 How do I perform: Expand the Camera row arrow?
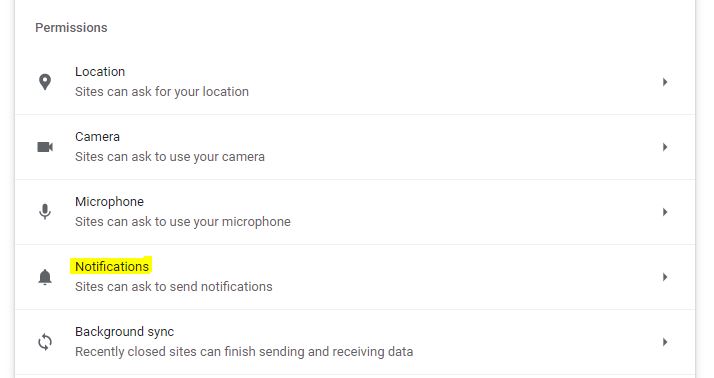(665, 147)
